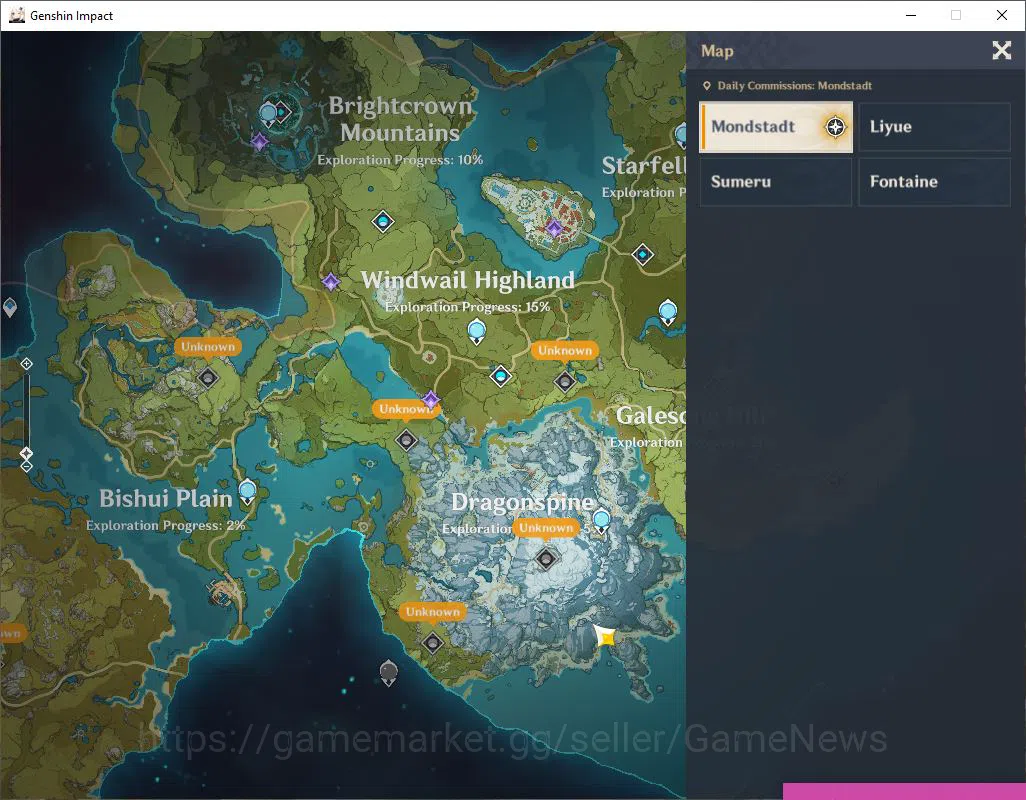Viewport: 1026px width, 800px height.
Task: Click the Windwail Highland region label
Action: pyautogui.click(x=468, y=280)
